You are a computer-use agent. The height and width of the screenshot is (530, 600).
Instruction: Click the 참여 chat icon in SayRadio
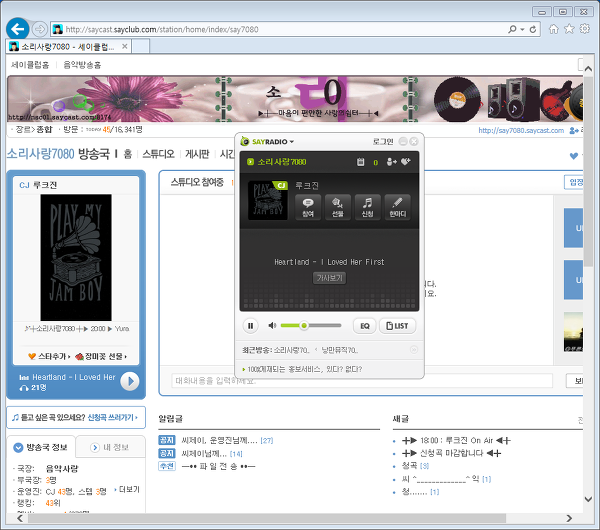(308, 207)
